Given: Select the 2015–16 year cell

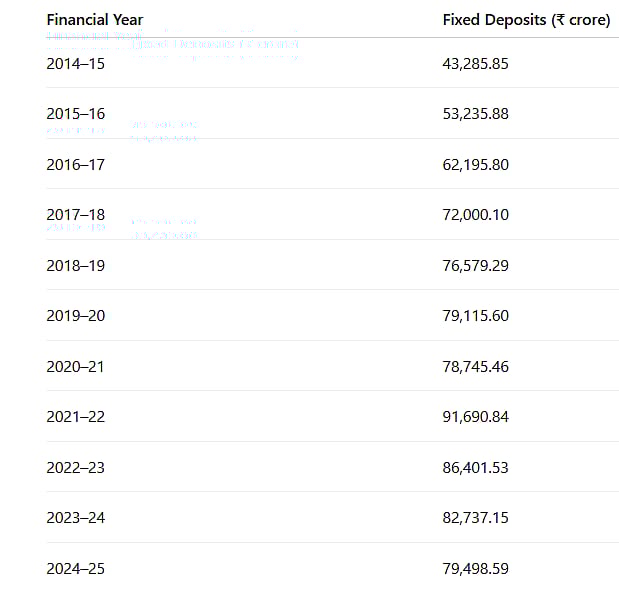Looking at the screenshot, I should [75, 114].
